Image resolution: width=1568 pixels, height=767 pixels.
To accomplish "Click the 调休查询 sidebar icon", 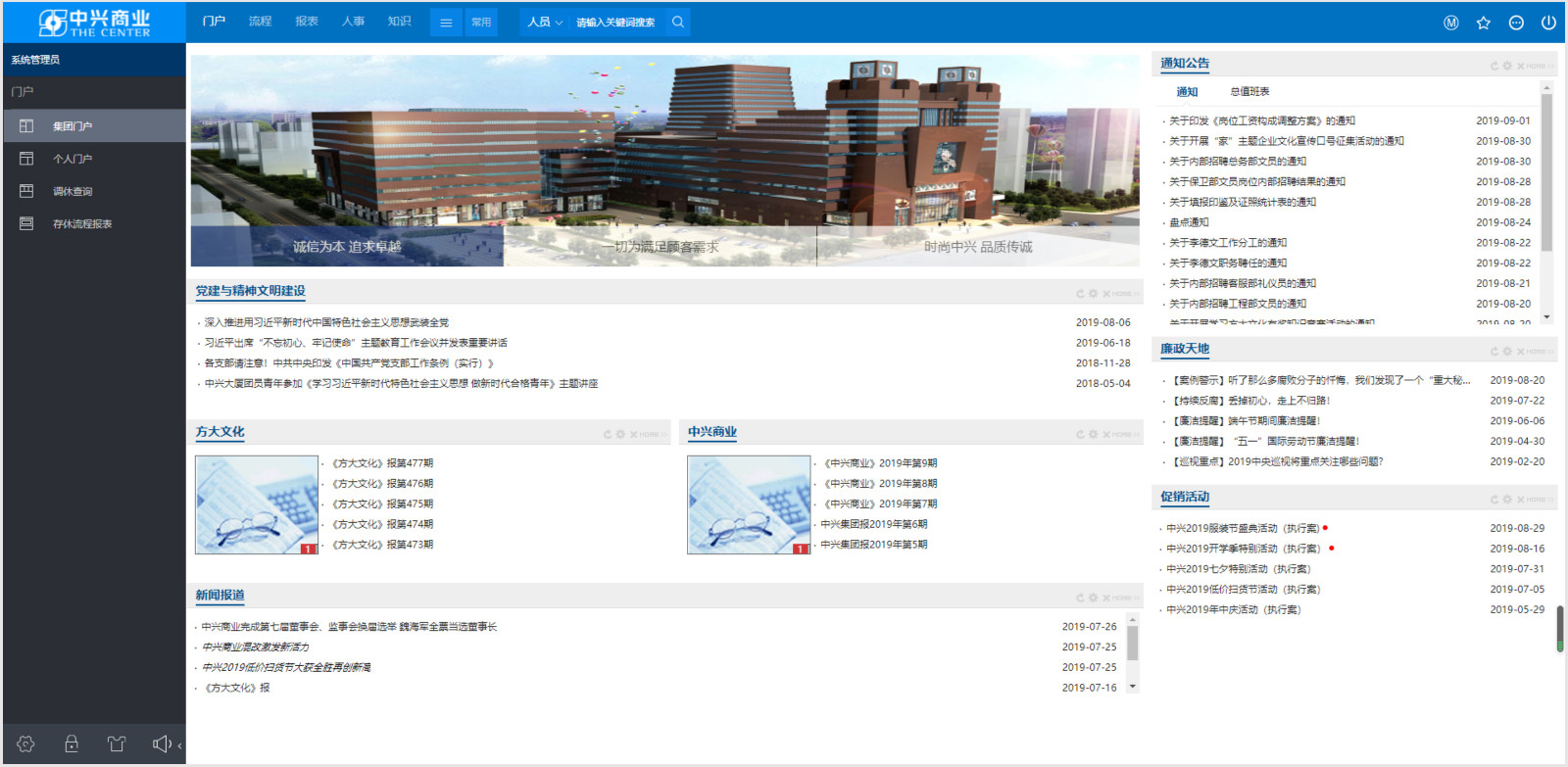I will coord(26,191).
